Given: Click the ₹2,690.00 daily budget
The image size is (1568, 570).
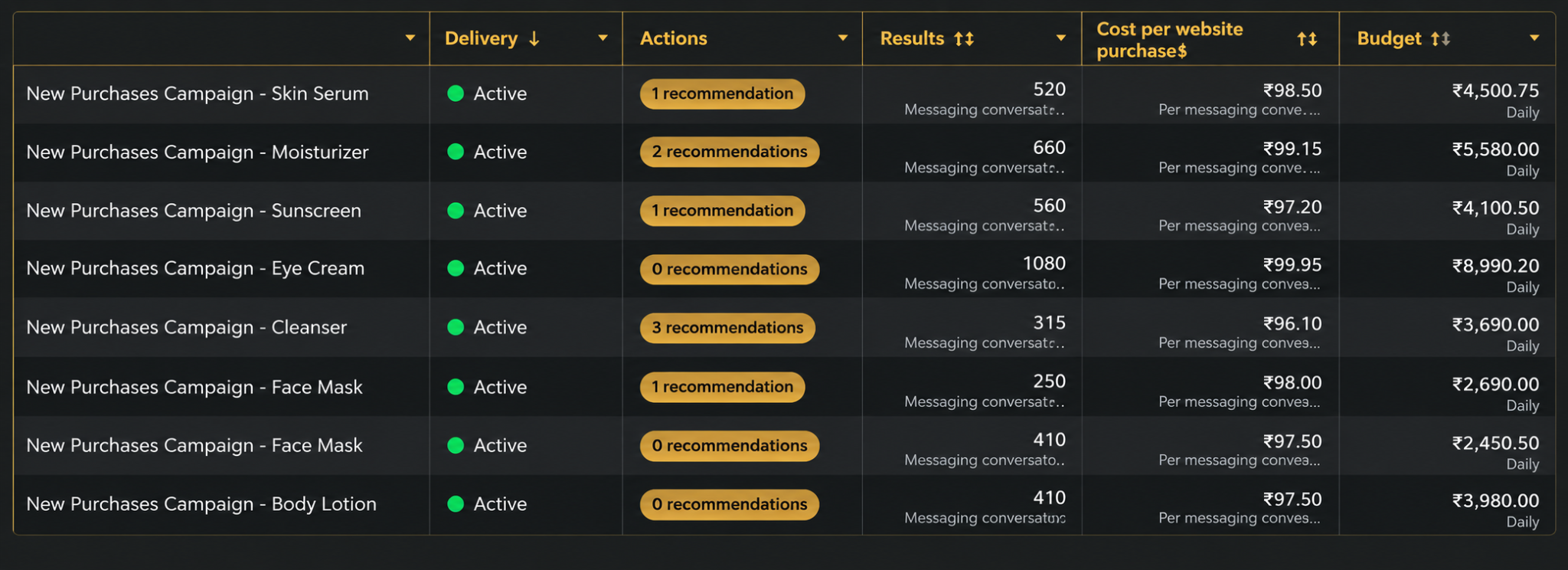Looking at the screenshot, I should [1495, 384].
